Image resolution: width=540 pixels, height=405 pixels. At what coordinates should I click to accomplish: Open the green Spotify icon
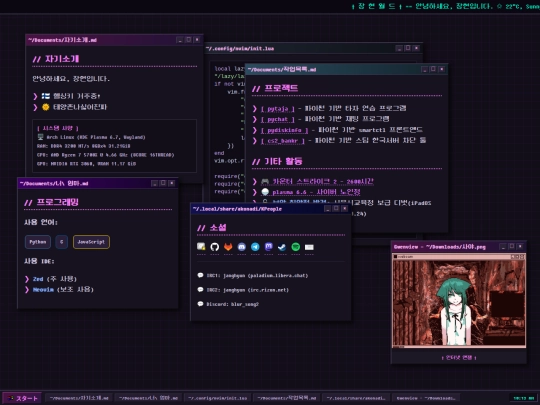pos(295,247)
